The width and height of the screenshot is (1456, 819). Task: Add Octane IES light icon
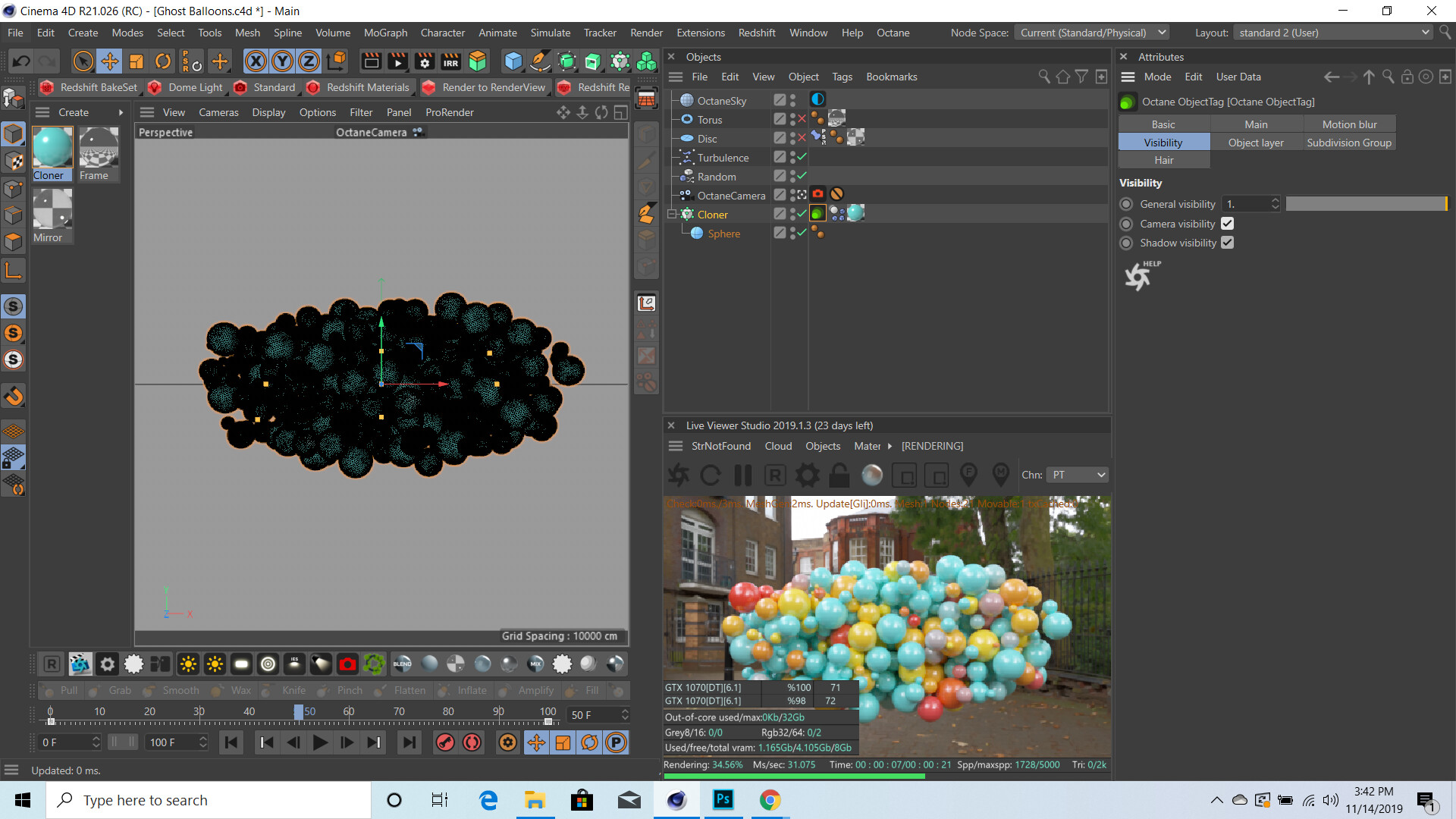294,664
